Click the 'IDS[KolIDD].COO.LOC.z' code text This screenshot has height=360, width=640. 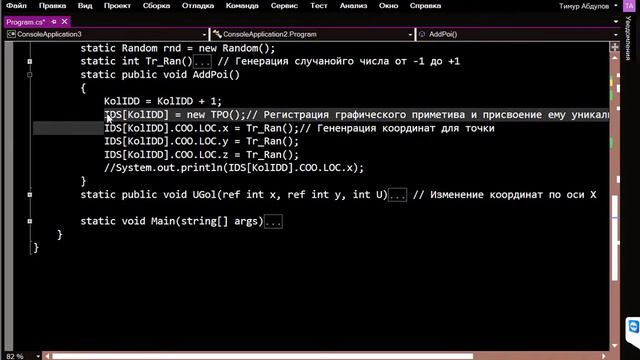[x=166, y=155]
